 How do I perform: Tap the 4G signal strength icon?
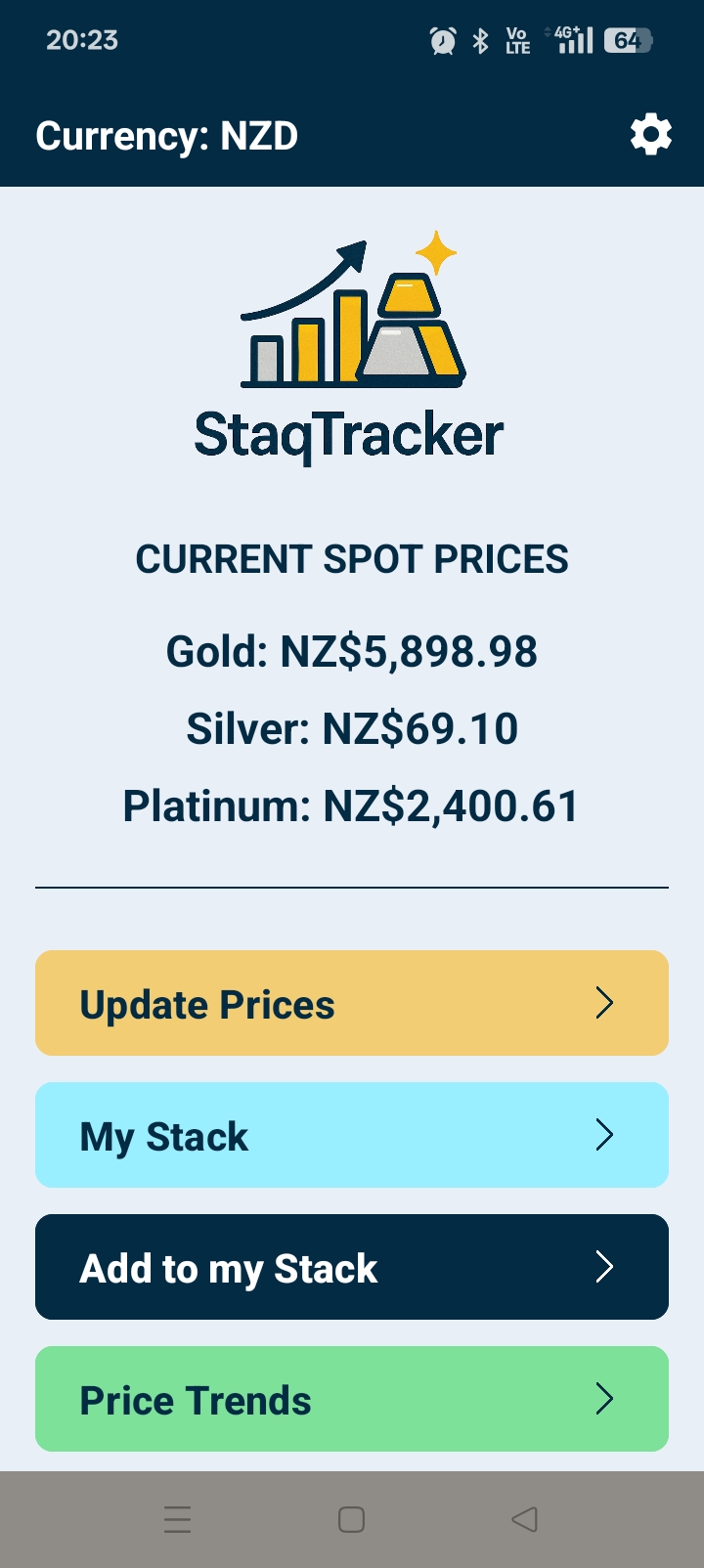(x=574, y=40)
